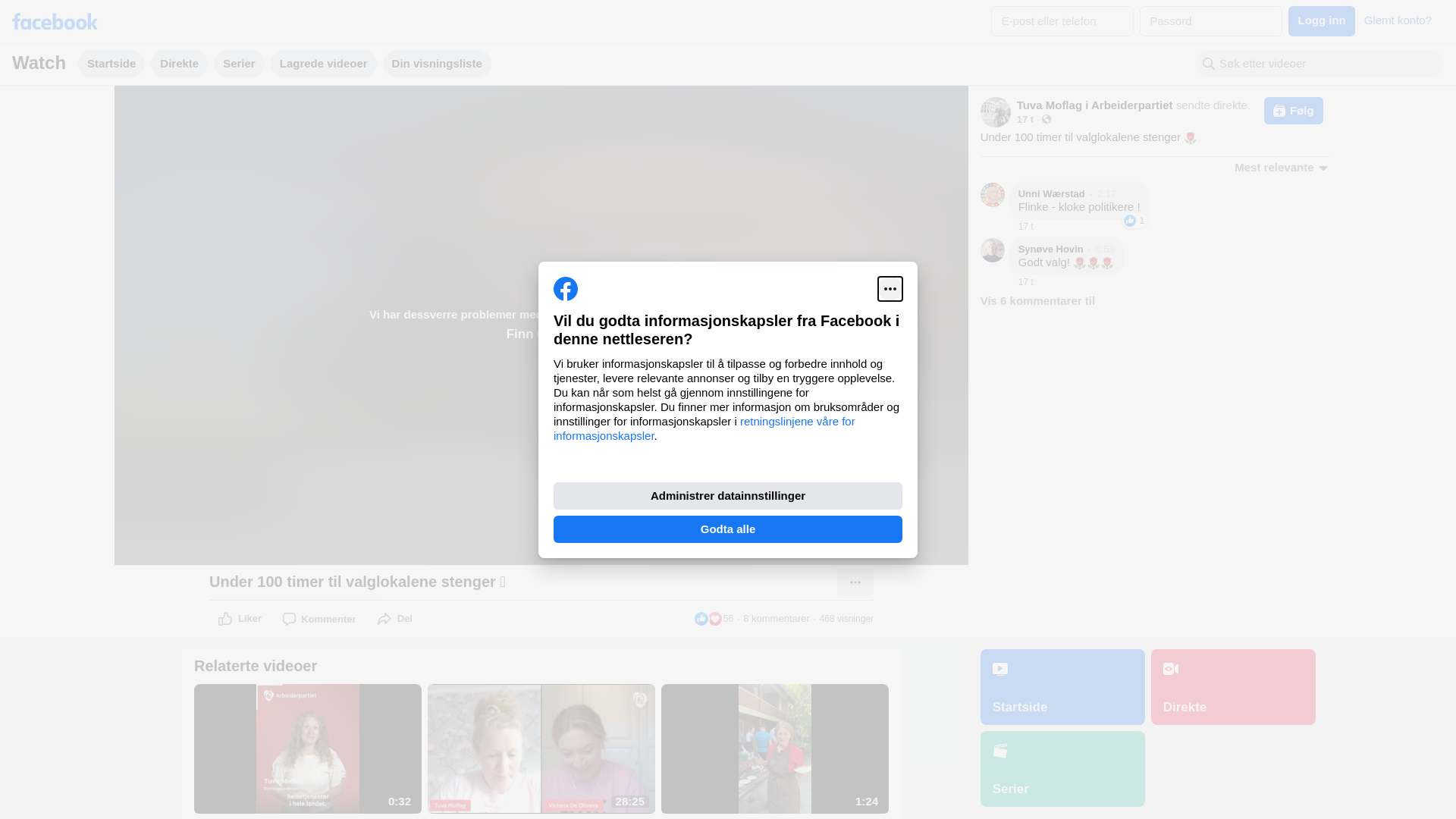
Task: Open video options three-dot menu
Action: tap(855, 582)
